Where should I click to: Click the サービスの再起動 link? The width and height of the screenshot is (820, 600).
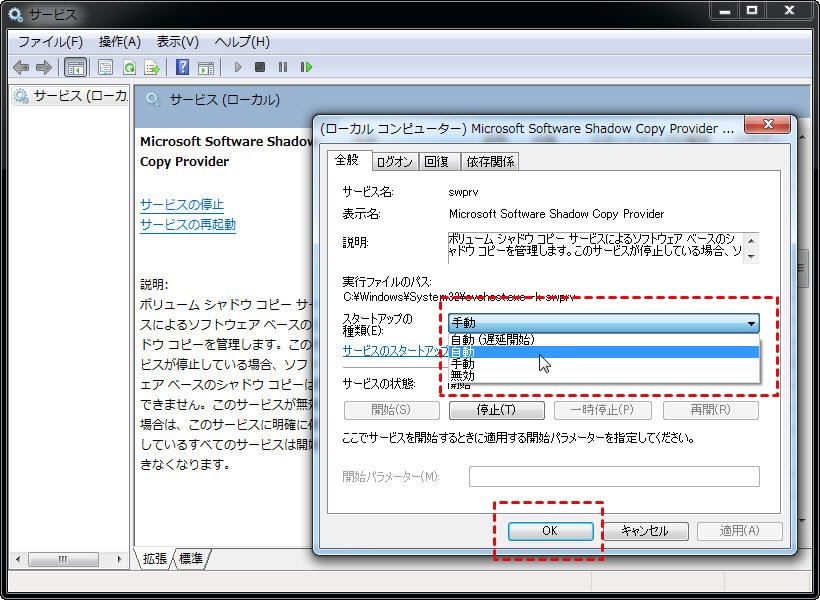click(188, 224)
